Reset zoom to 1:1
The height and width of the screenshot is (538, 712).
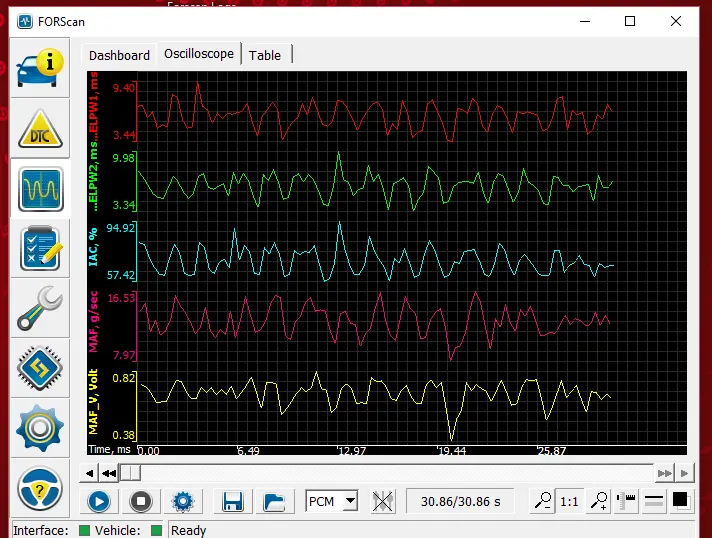[569, 501]
